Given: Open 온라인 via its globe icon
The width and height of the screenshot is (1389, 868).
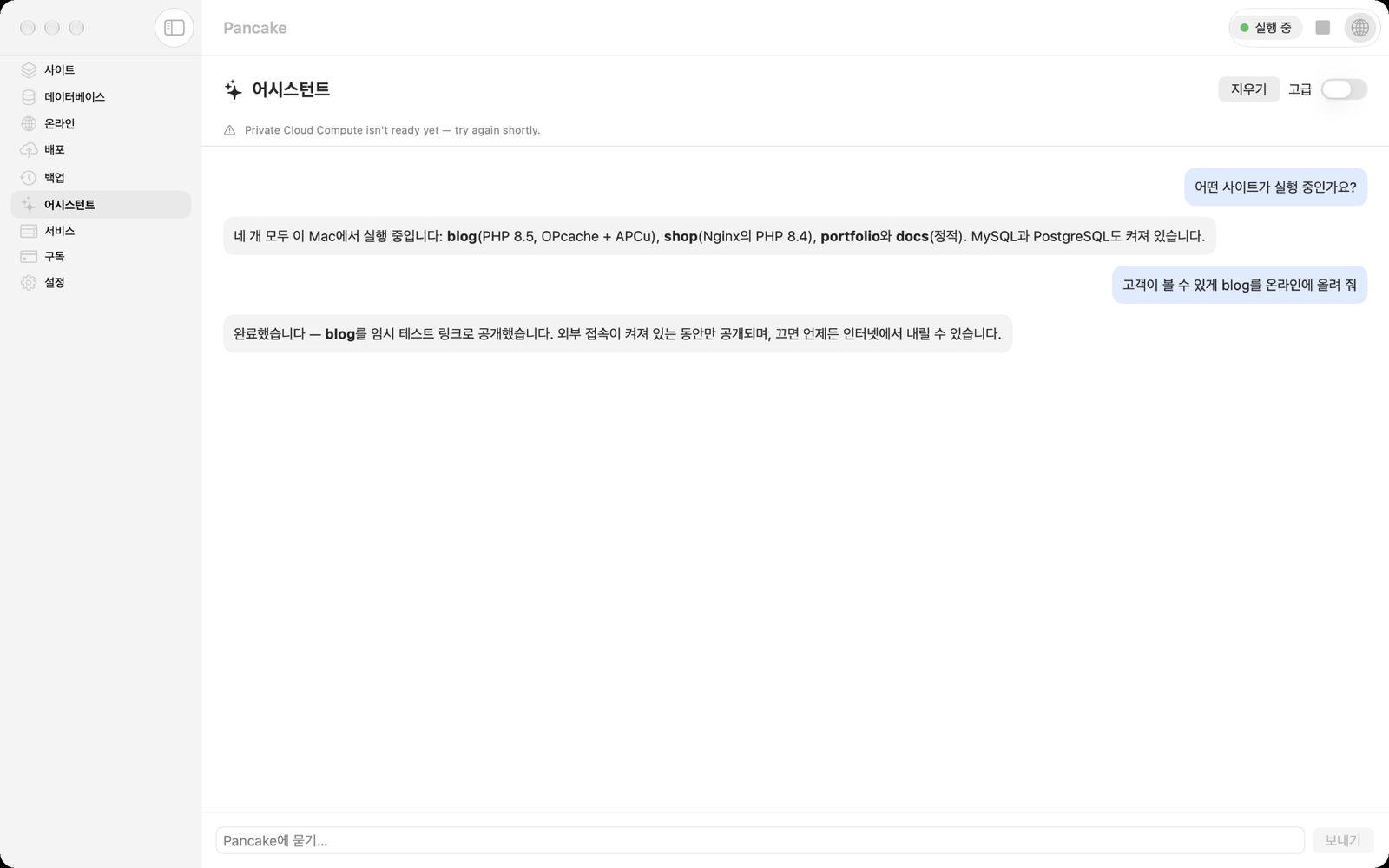Looking at the screenshot, I should pos(29,124).
